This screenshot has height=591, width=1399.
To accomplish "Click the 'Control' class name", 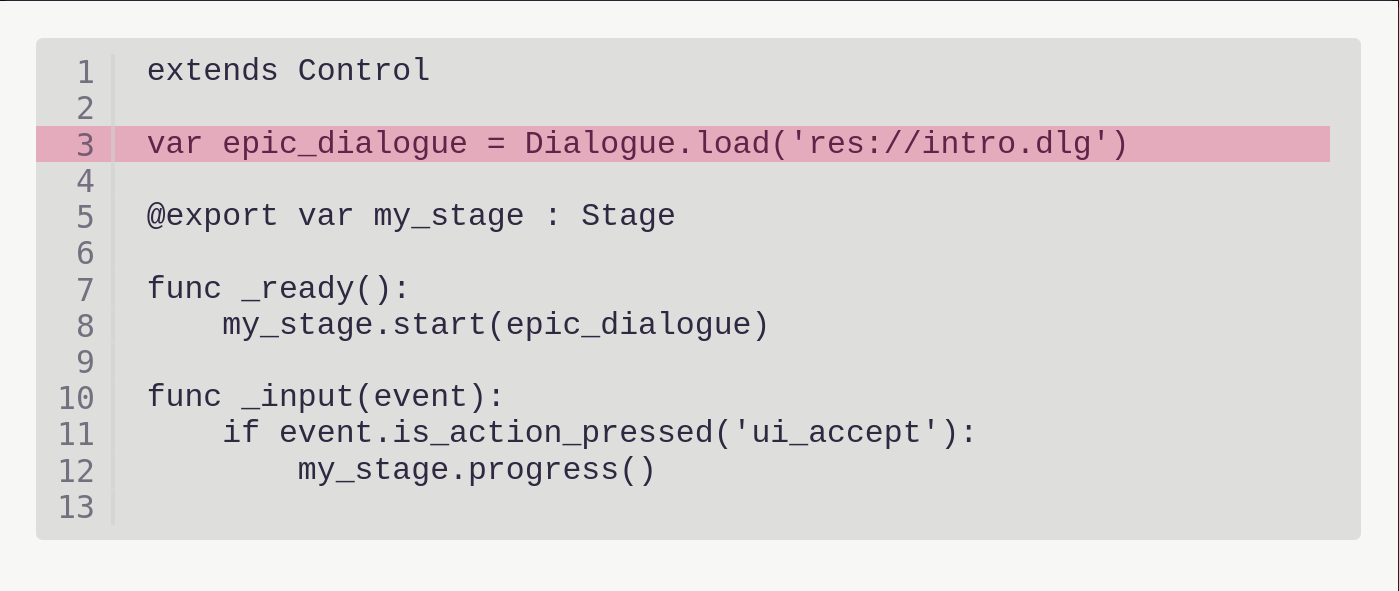I will click(x=364, y=71).
